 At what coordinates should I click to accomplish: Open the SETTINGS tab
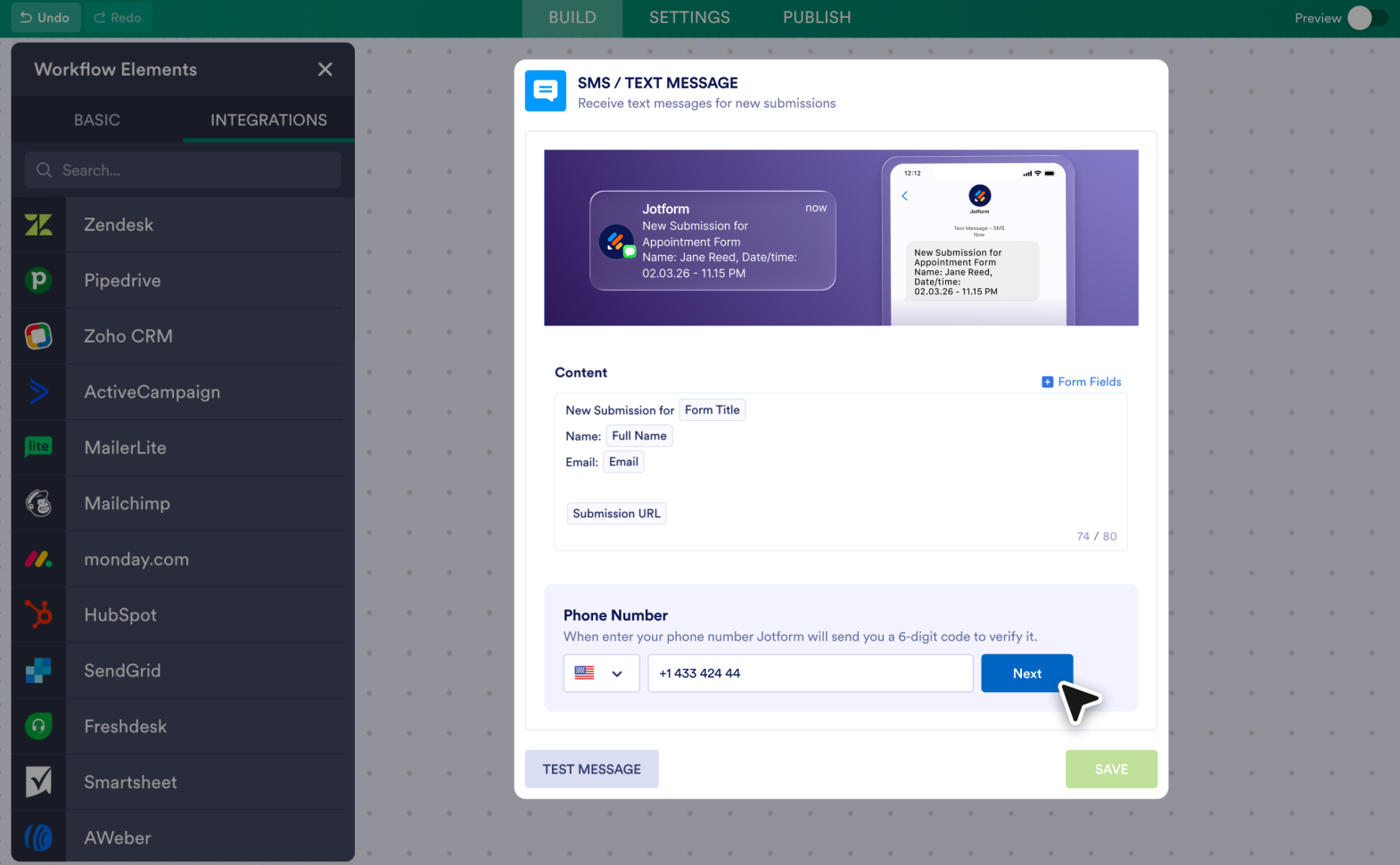pos(689,18)
